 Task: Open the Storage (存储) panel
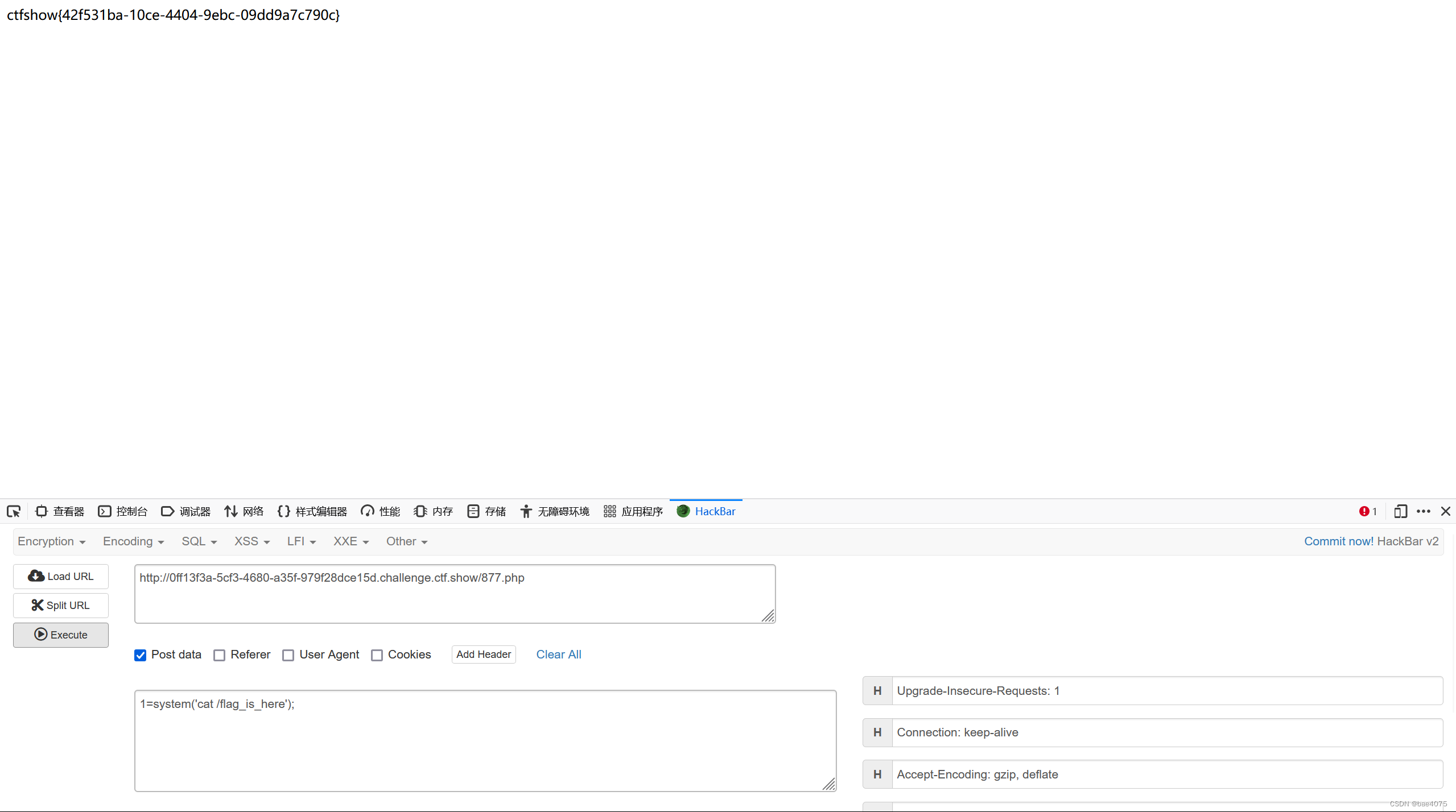click(486, 511)
